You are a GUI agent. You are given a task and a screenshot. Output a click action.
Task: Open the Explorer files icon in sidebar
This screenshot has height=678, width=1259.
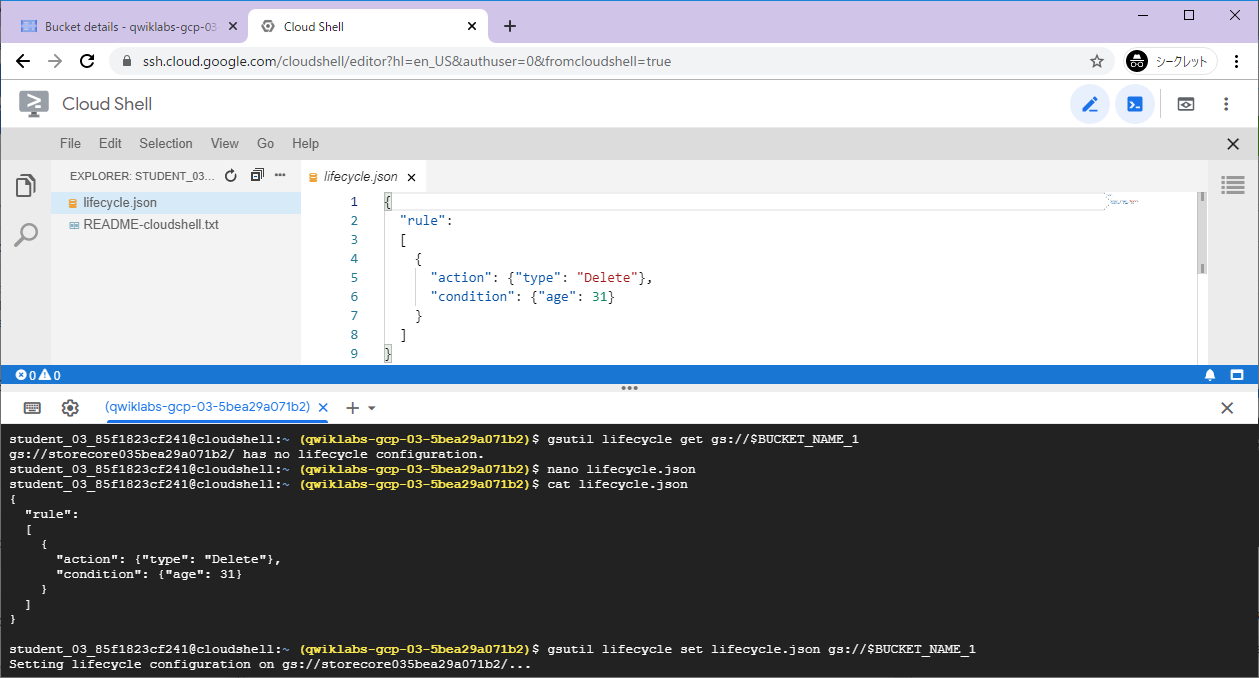coord(25,186)
